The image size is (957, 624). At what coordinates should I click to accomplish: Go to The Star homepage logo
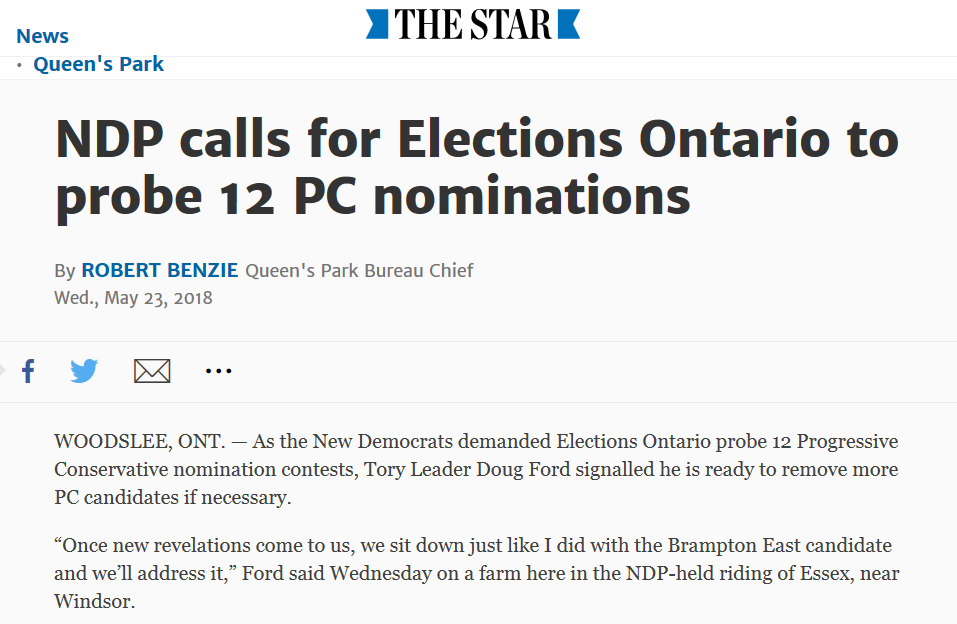coord(473,24)
